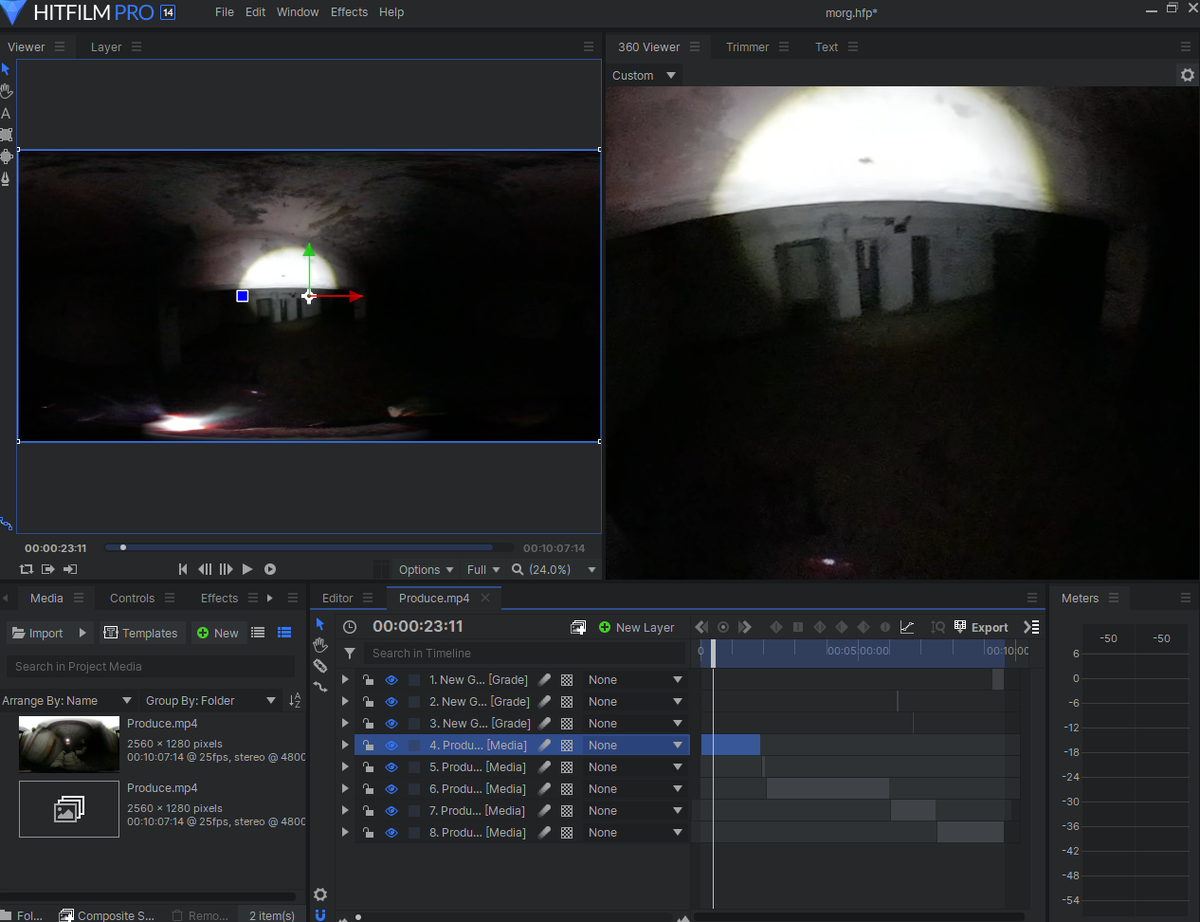Open timeline settings gear at the bottom left

tap(320, 895)
